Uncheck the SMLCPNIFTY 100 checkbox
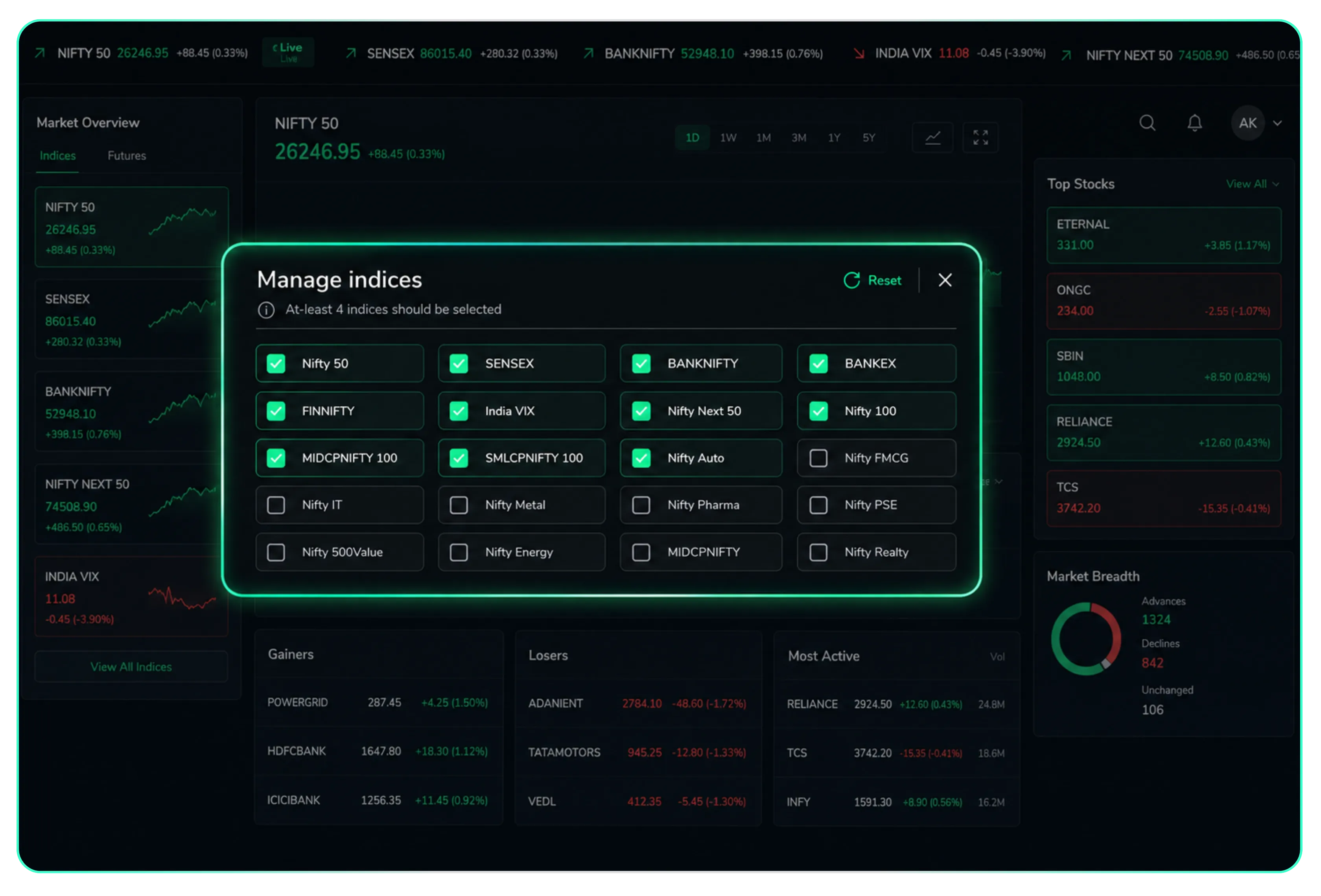This screenshot has height=896, width=1321. (x=458, y=458)
